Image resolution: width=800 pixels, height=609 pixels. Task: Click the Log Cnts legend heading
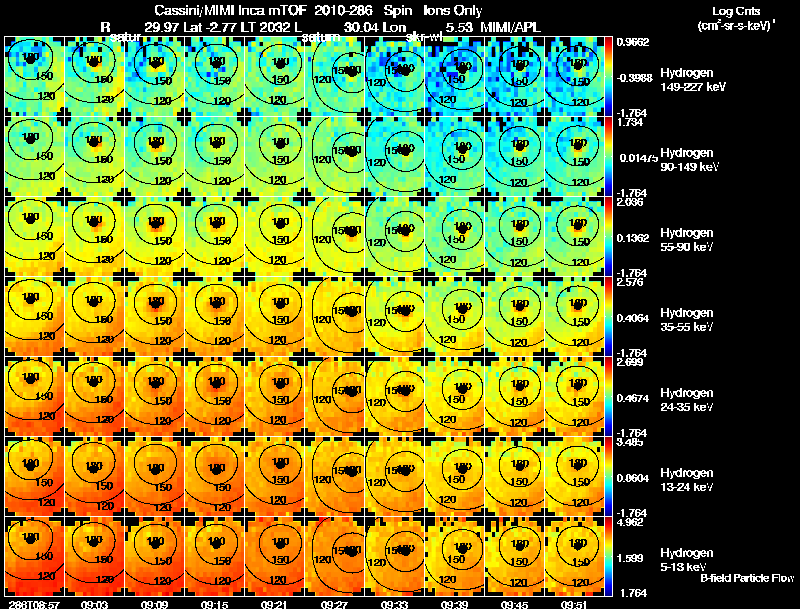(736, 11)
